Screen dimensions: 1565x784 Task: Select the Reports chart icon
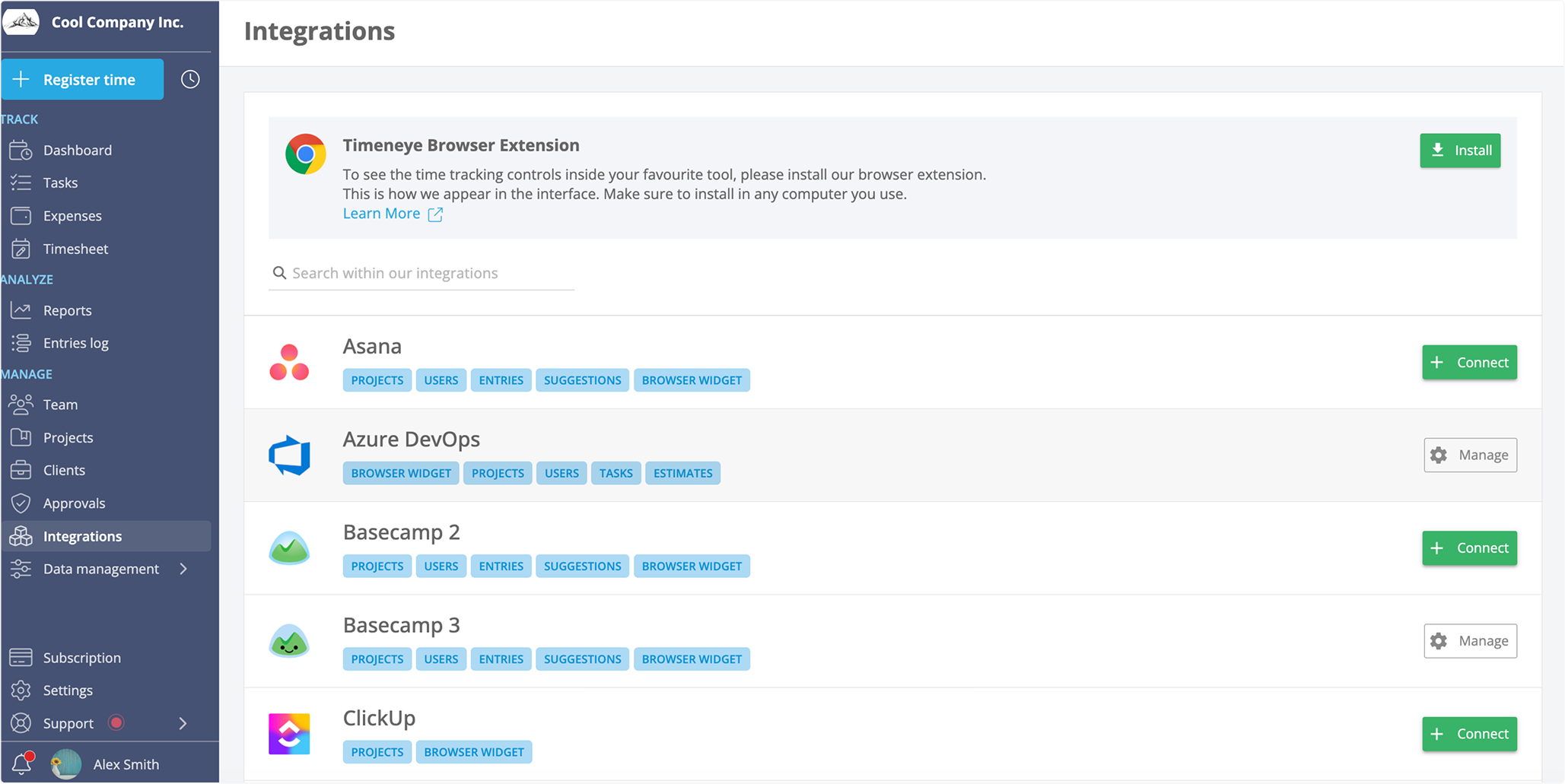pos(21,309)
